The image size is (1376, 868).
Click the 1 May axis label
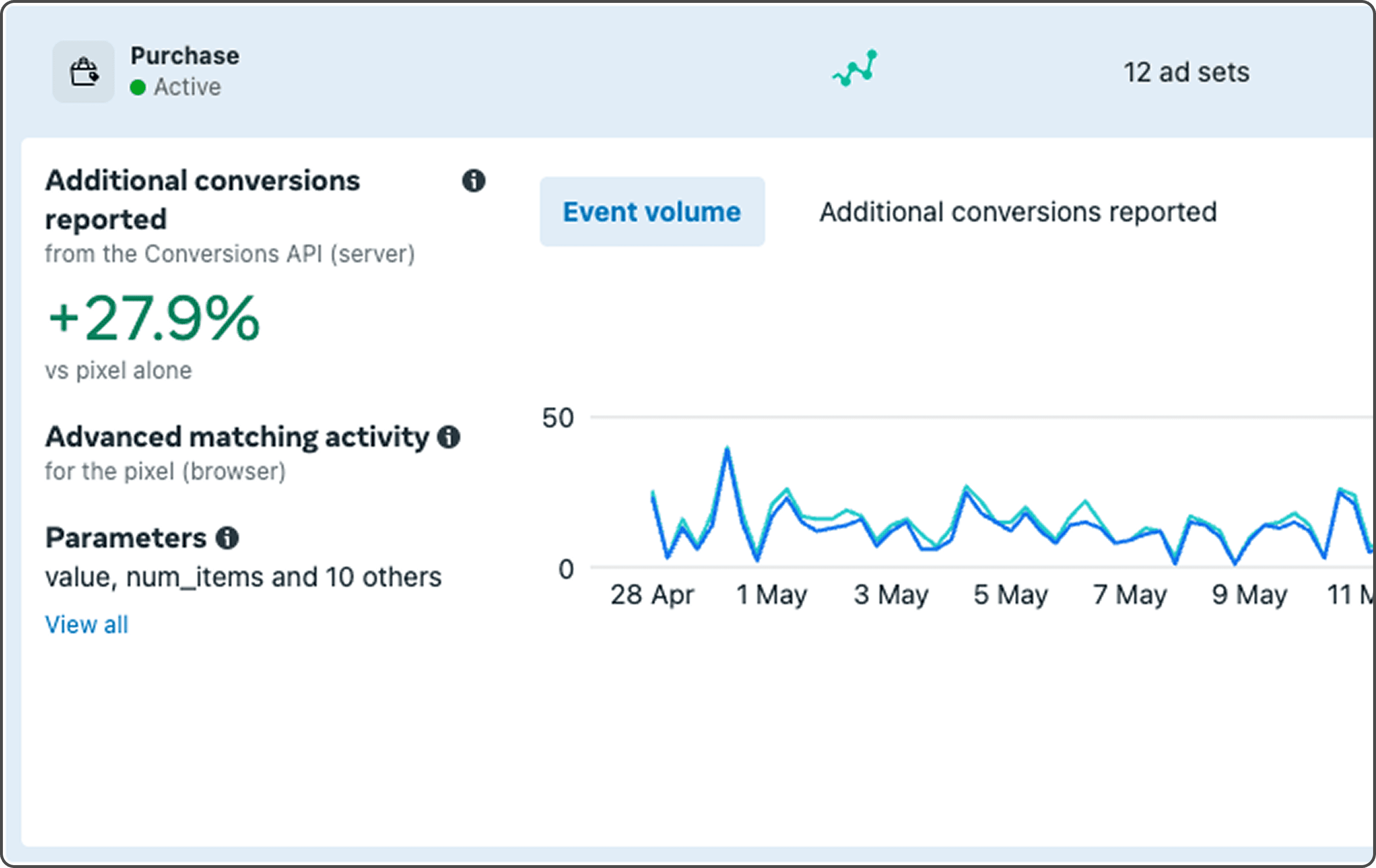[771, 595]
